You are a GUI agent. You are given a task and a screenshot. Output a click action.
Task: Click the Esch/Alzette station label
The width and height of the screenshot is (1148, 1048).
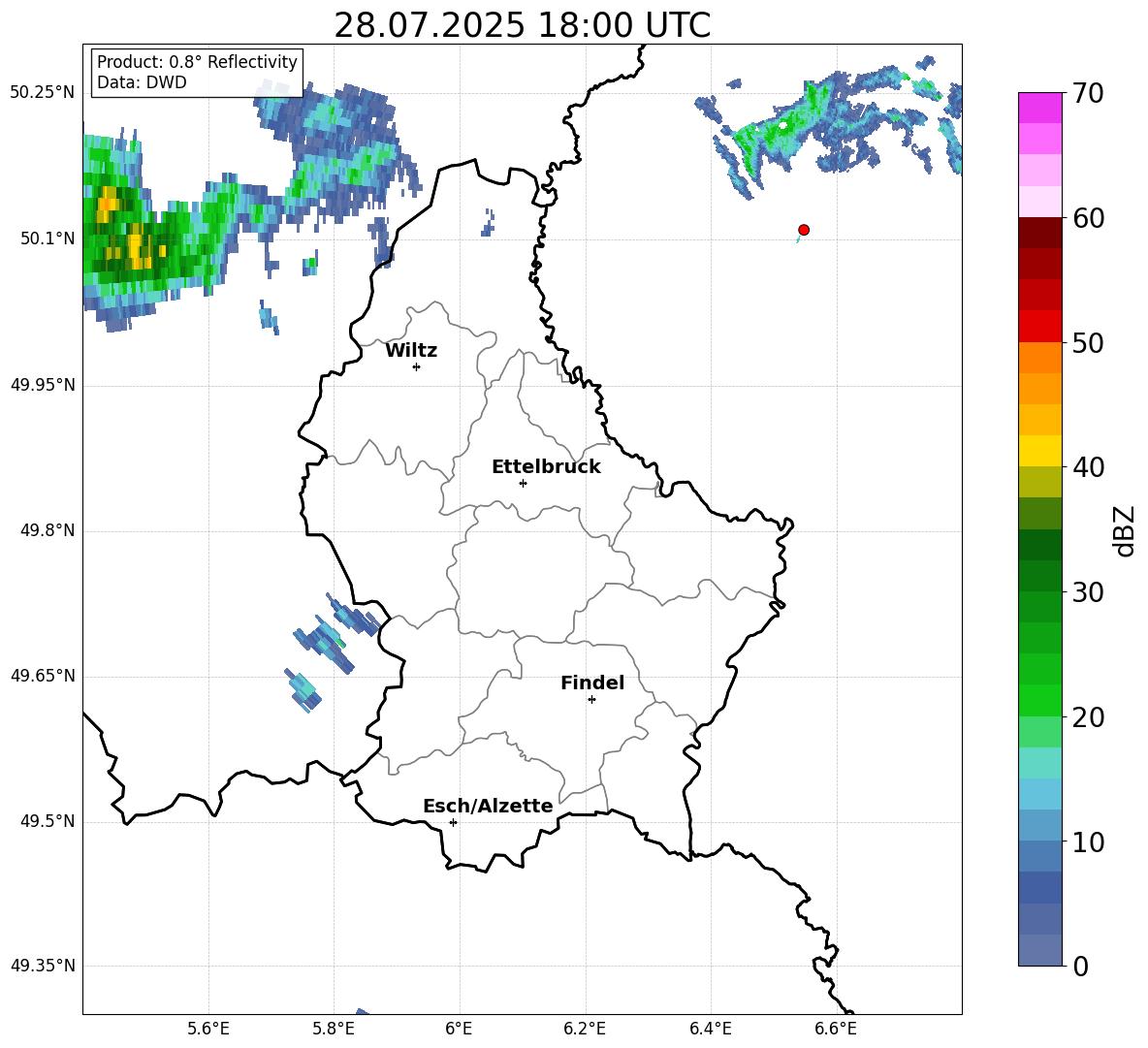coord(489,806)
